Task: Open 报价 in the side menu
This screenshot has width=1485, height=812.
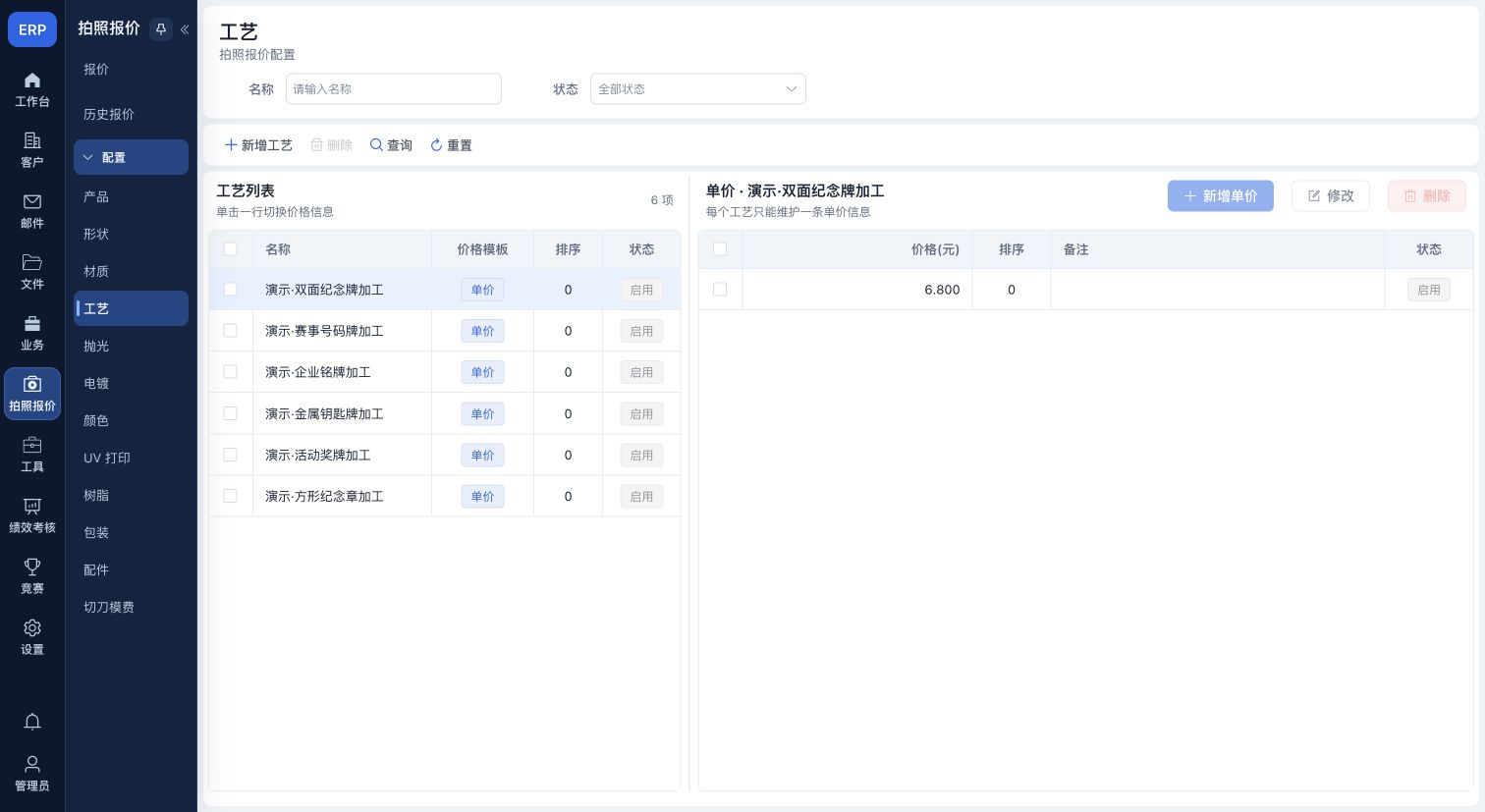Action: (x=131, y=70)
